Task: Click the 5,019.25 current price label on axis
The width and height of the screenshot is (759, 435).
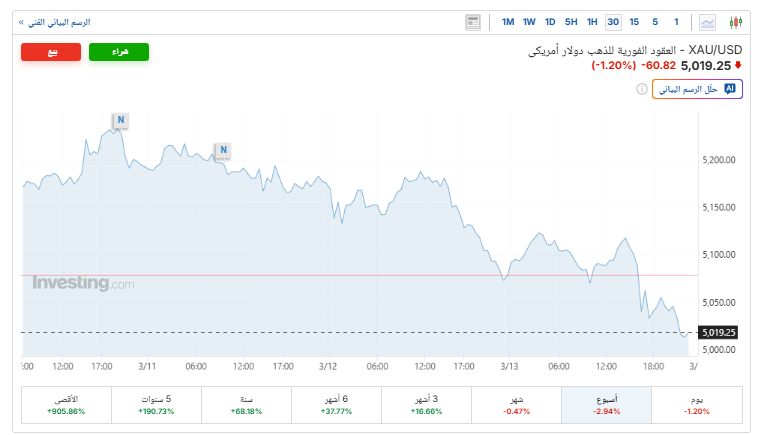Action: 719,332
